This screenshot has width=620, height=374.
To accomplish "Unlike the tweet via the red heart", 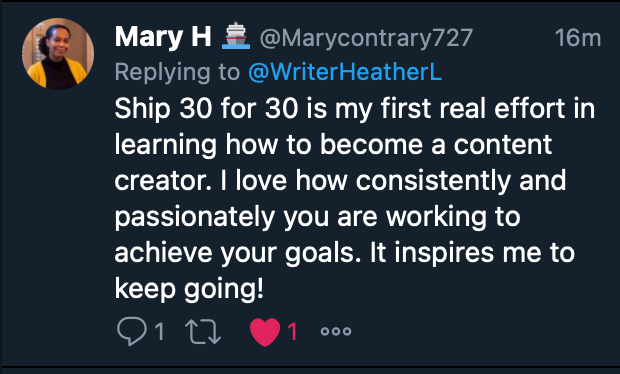I will (x=265, y=332).
